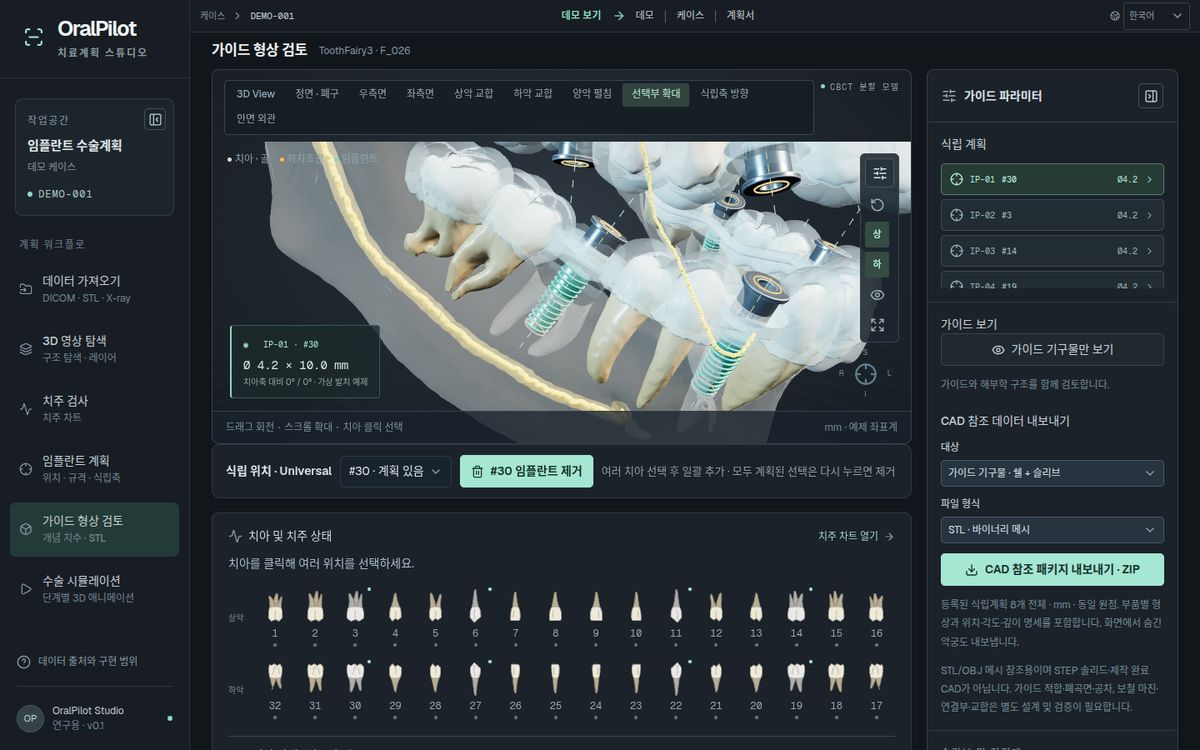This screenshot has height=750, width=1200.
Task: Click the 케이스 breadcrumb link
Action: pyautogui.click(x=212, y=16)
